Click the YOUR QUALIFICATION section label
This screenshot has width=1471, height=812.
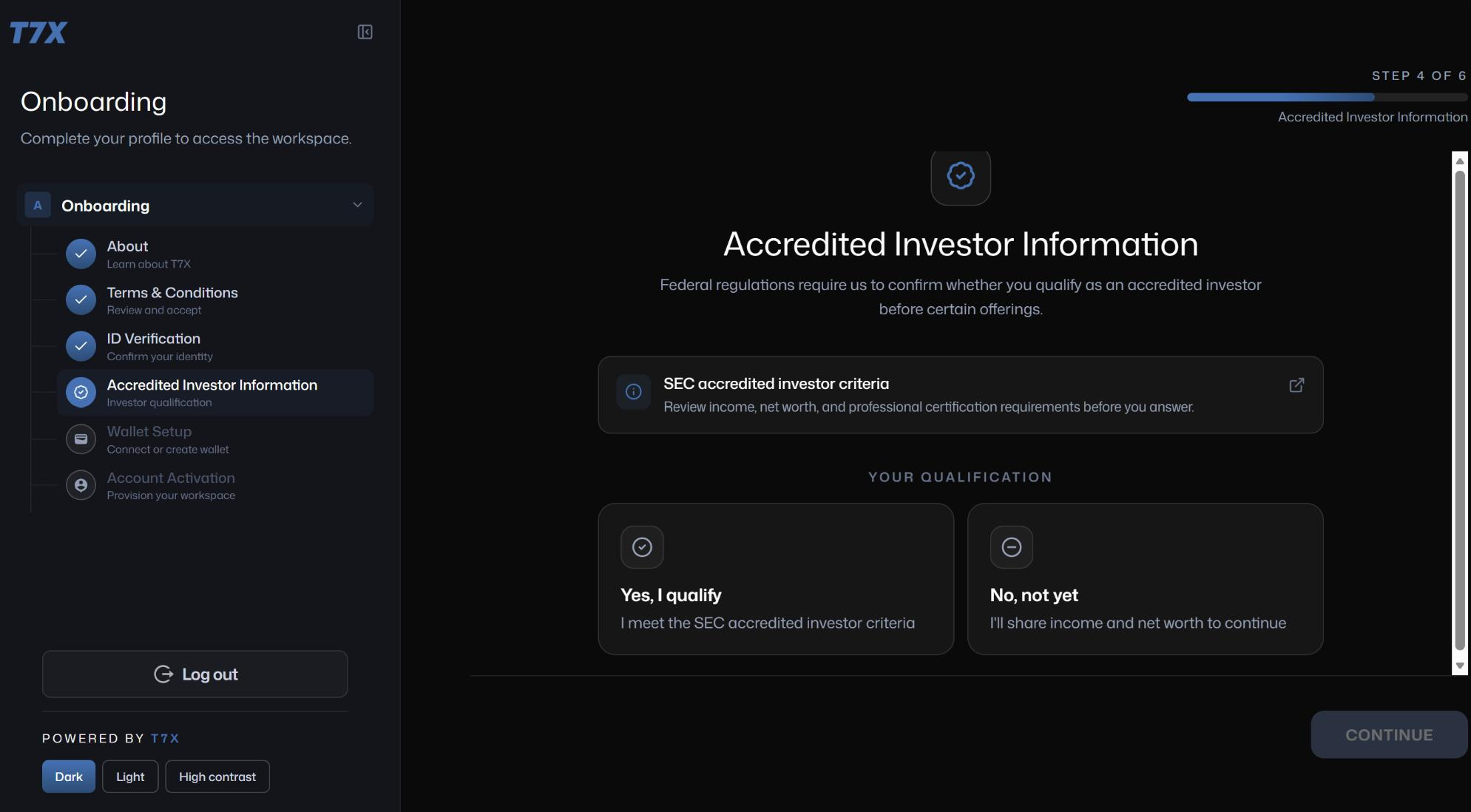tap(960, 477)
